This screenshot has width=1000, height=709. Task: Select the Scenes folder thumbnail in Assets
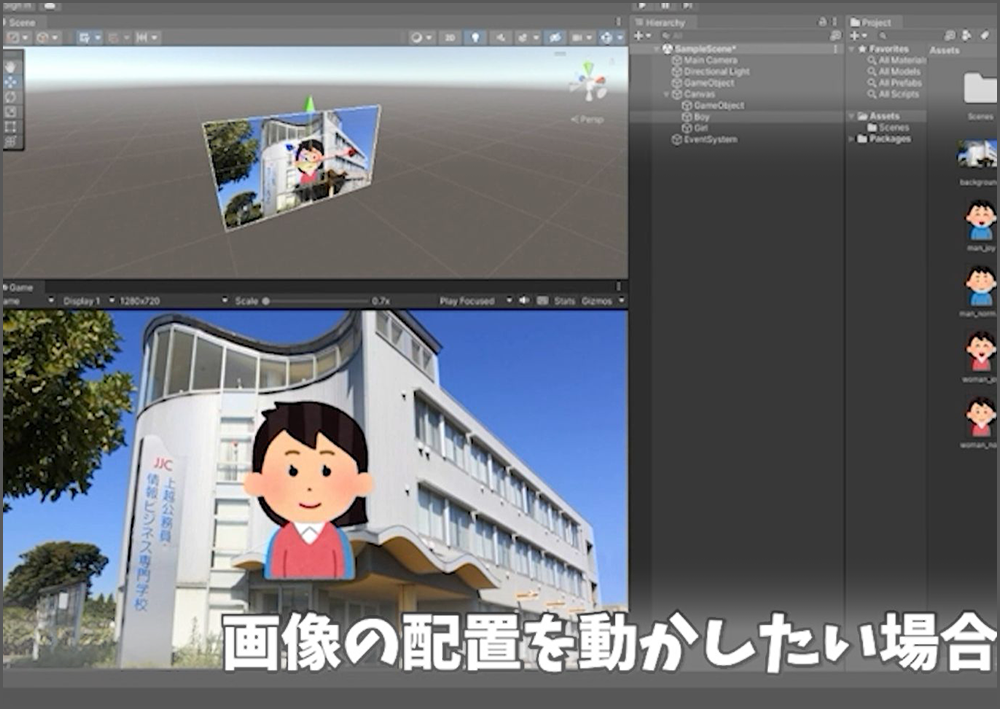(979, 90)
